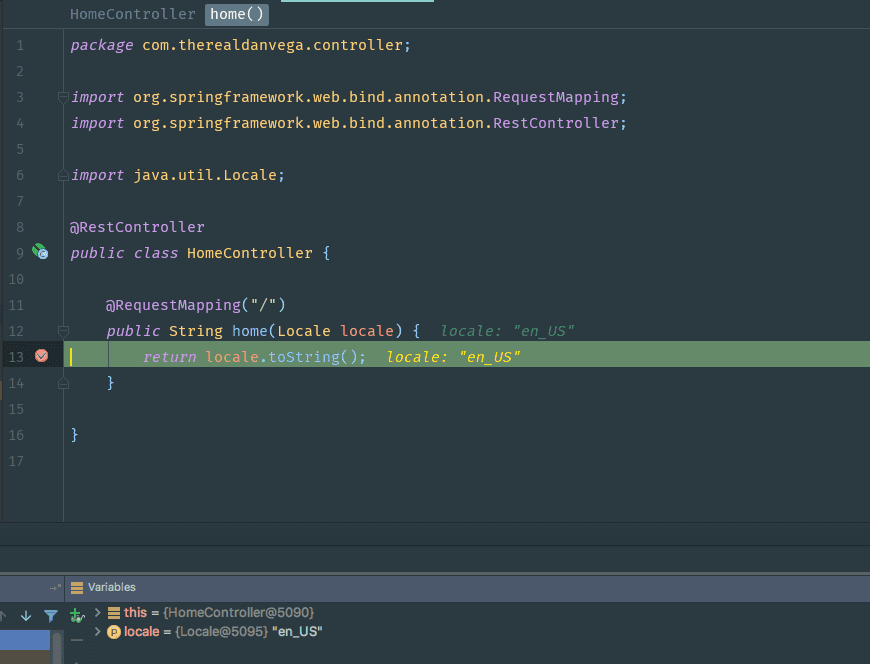870x664 pixels.
Task: Click the blue filter funnel icon in debugger toolbar
Action: pos(50,616)
